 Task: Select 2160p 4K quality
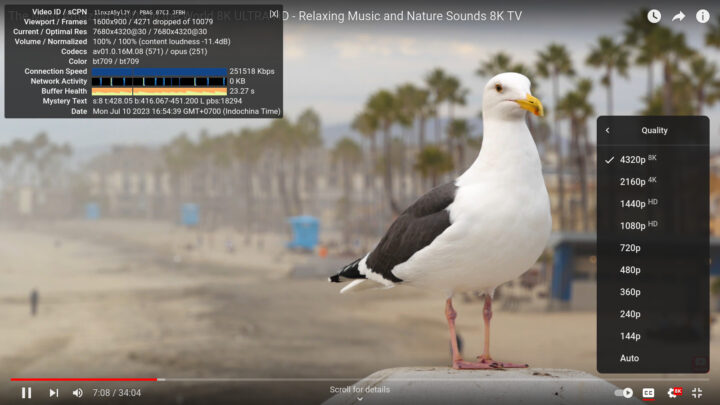pyautogui.click(x=653, y=181)
